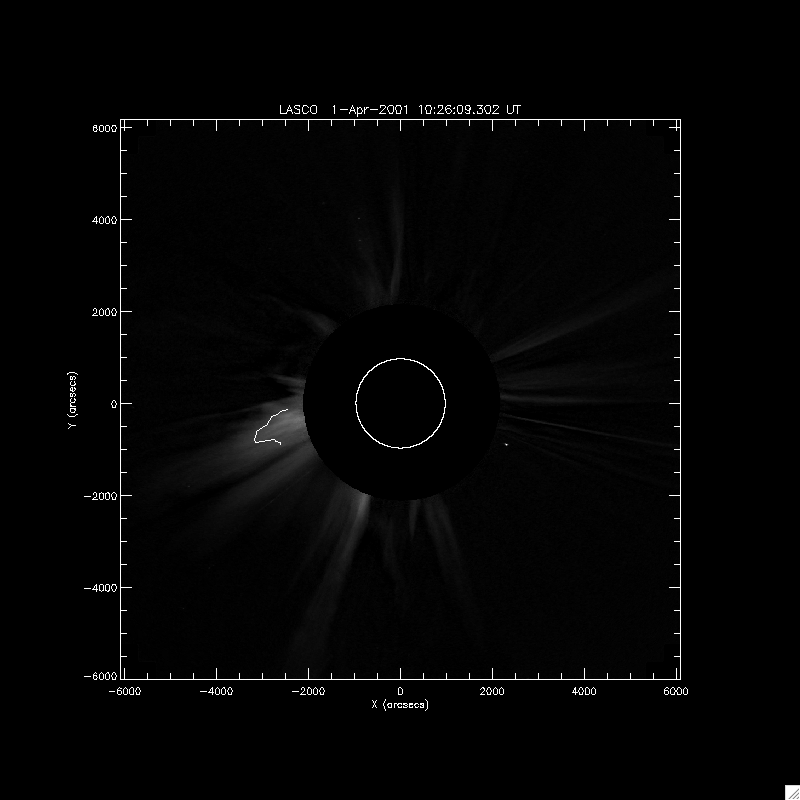This screenshot has width=800, height=800.
Task: Click the -4000 tick label on the Y axis
Action: click(x=103, y=587)
